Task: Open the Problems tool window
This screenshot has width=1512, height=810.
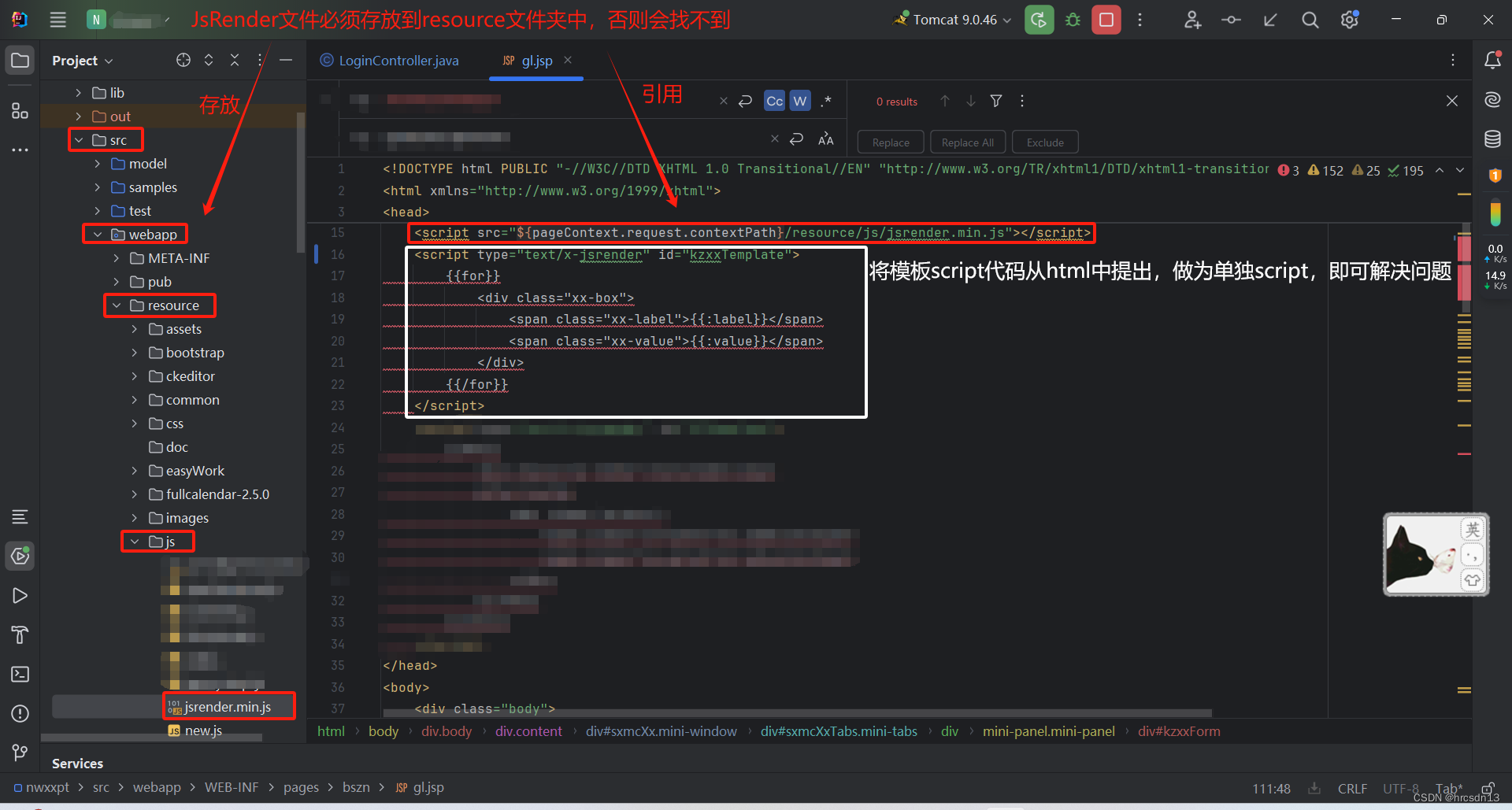Action: [20, 713]
